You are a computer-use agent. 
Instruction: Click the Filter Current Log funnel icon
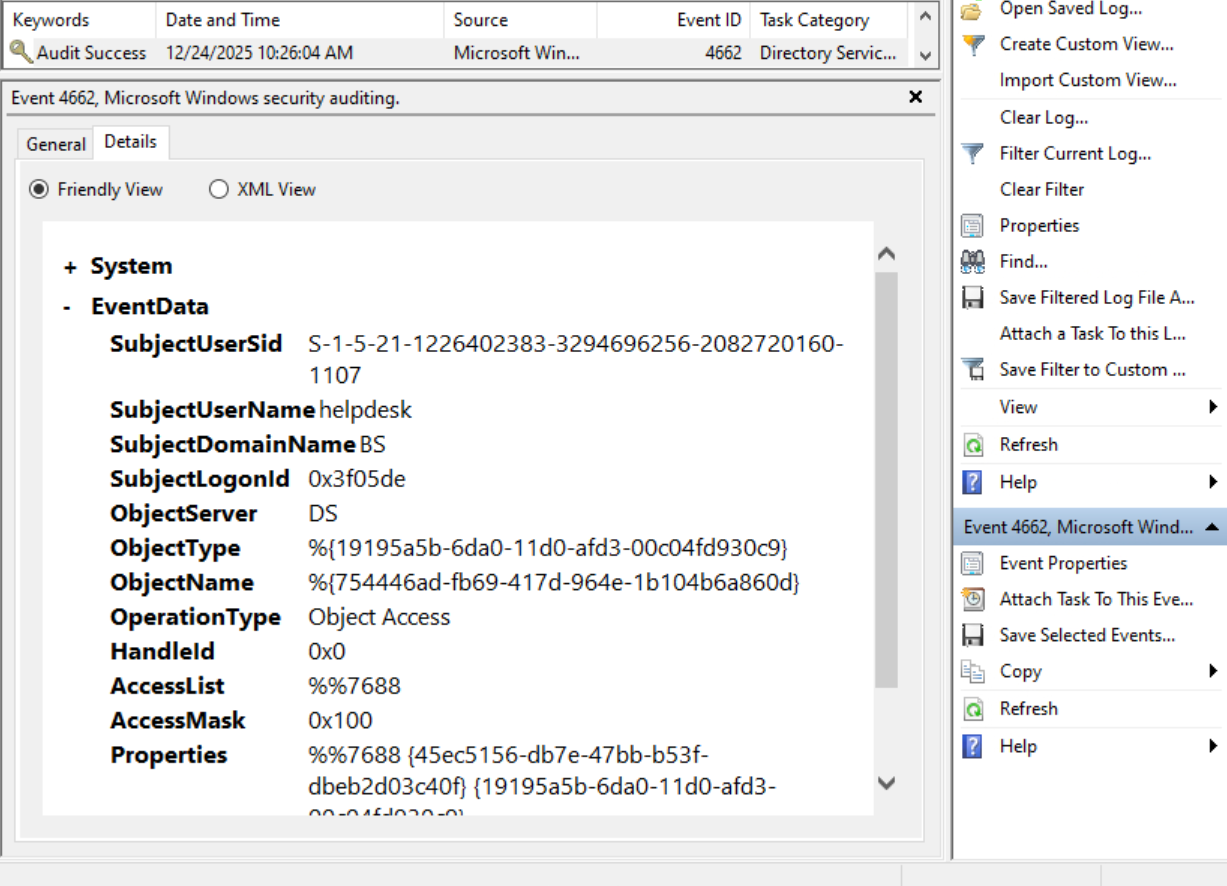972,154
